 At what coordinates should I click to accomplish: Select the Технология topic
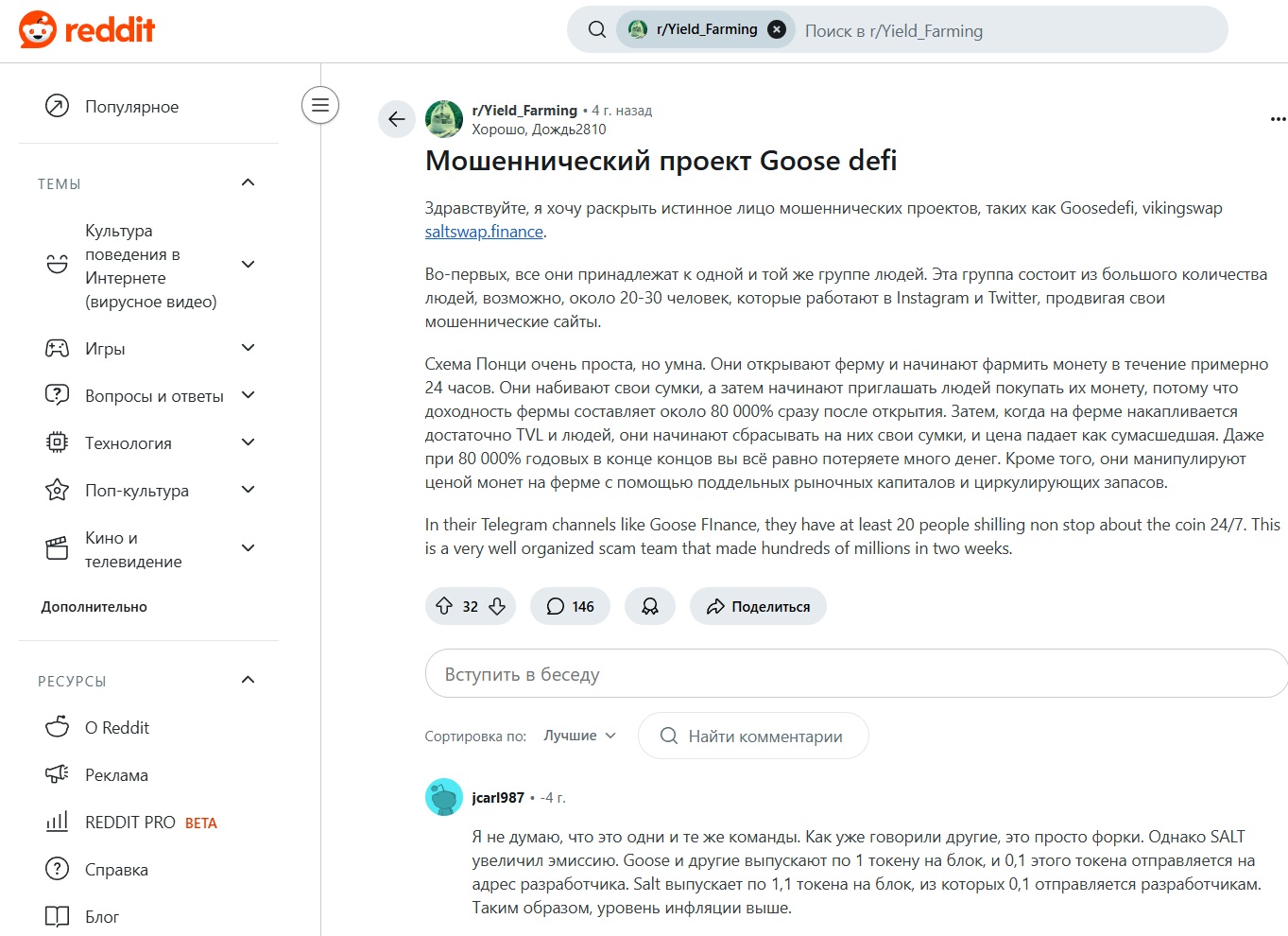point(129,443)
